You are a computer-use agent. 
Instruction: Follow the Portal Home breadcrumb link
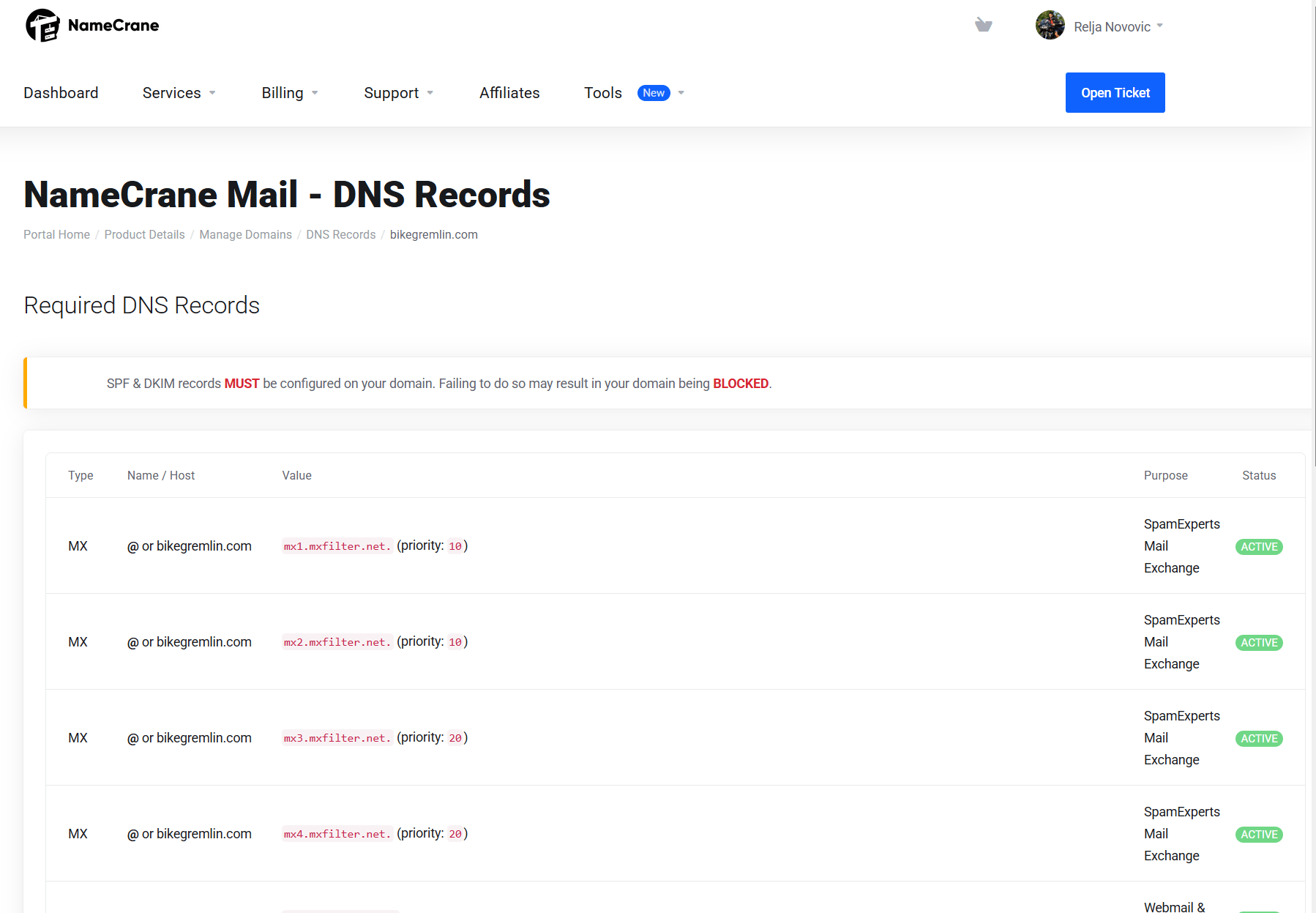(56, 234)
